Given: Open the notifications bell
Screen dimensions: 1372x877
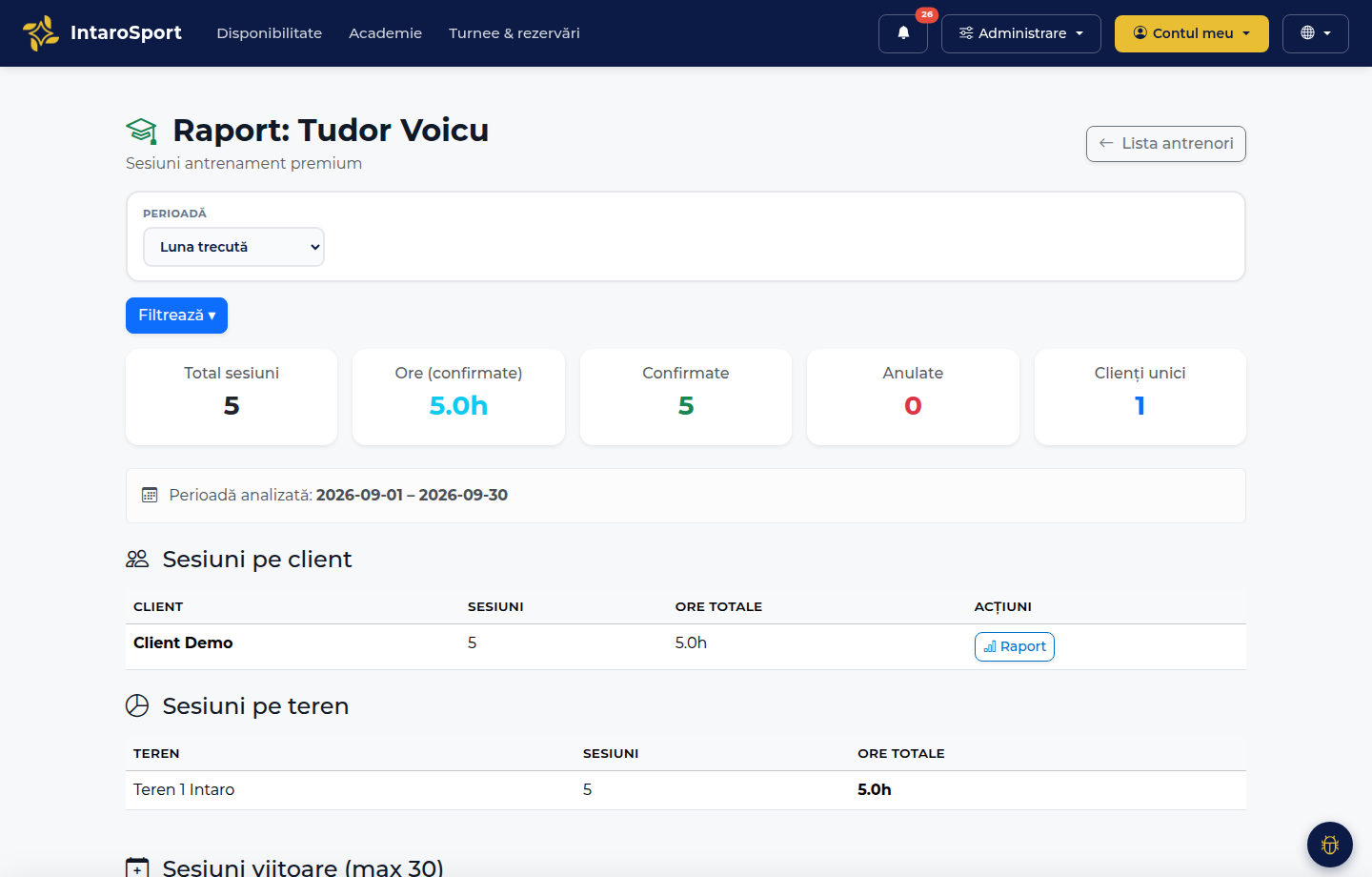Looking at the screenshot, I should [903, 33].
